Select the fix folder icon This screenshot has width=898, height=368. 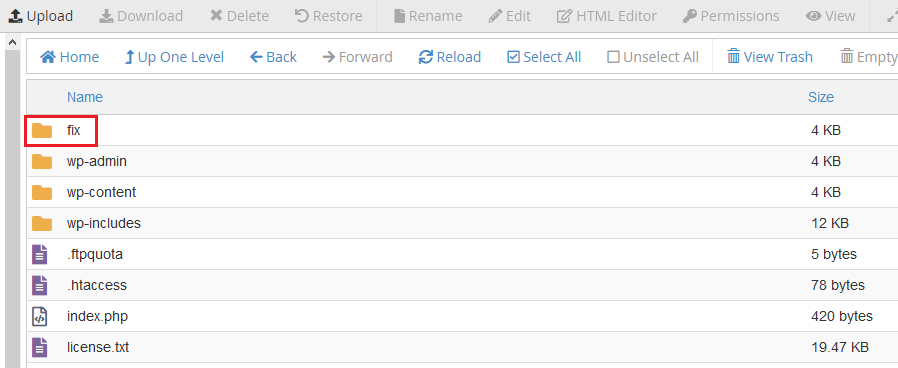(x=42, y=130)
